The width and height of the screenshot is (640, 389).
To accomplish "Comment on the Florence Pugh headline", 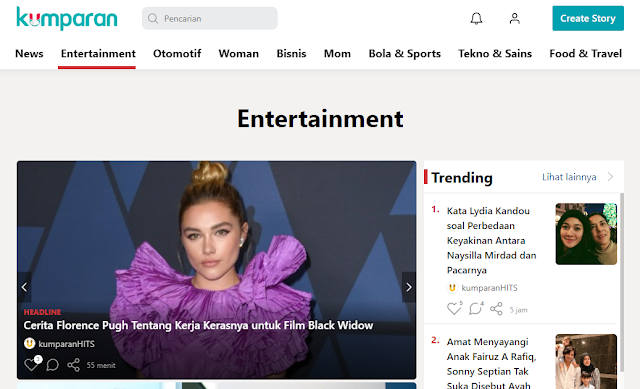I will point(52,365).
